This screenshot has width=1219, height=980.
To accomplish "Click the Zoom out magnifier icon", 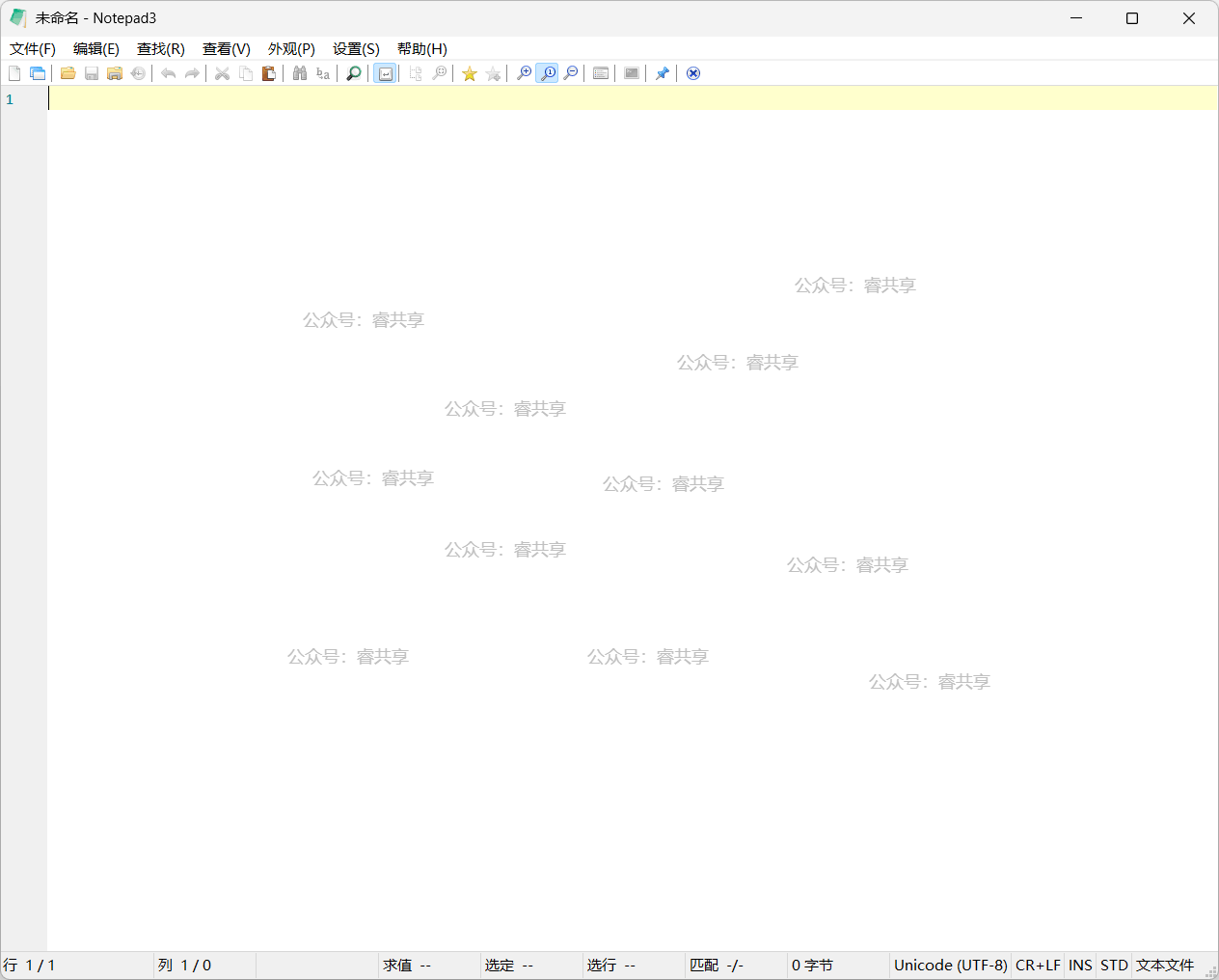I will click(571, 73).
